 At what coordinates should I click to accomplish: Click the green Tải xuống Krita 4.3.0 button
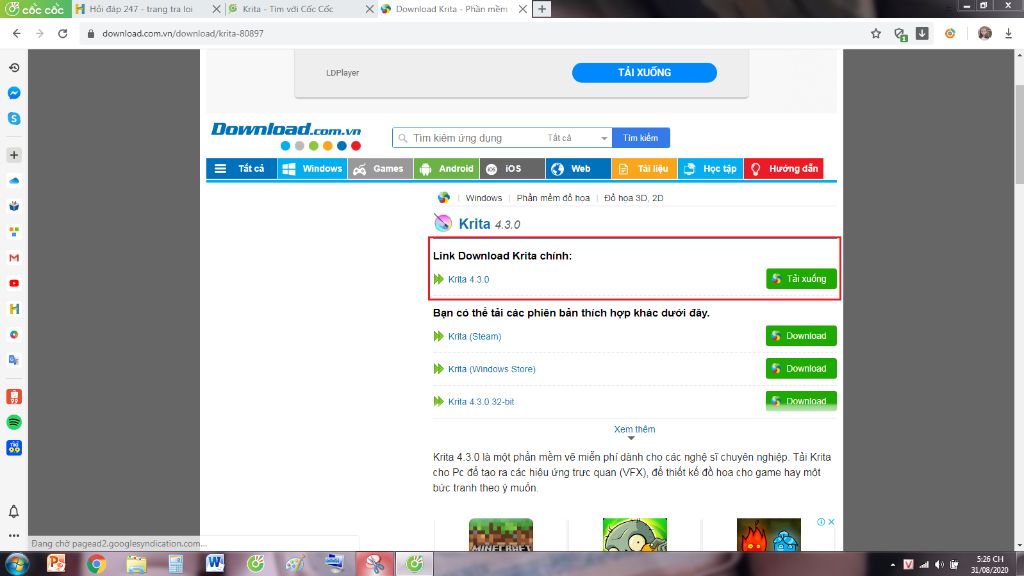[x=801, y=279]
